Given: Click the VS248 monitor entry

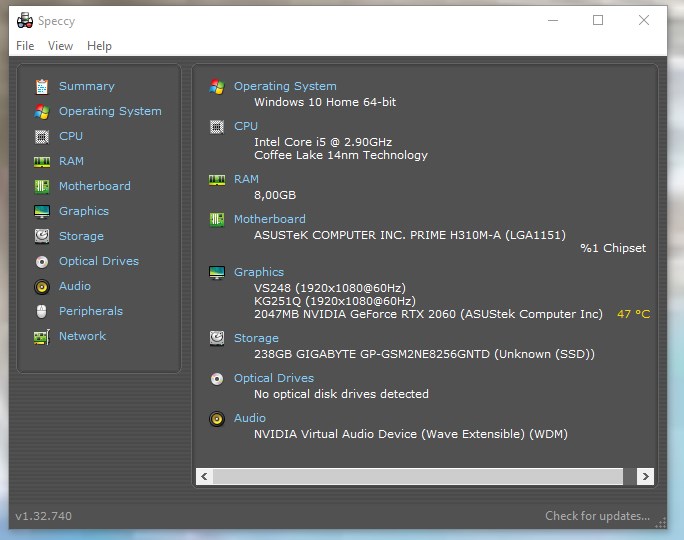Looking at the screenshot, I should [330, 288].
